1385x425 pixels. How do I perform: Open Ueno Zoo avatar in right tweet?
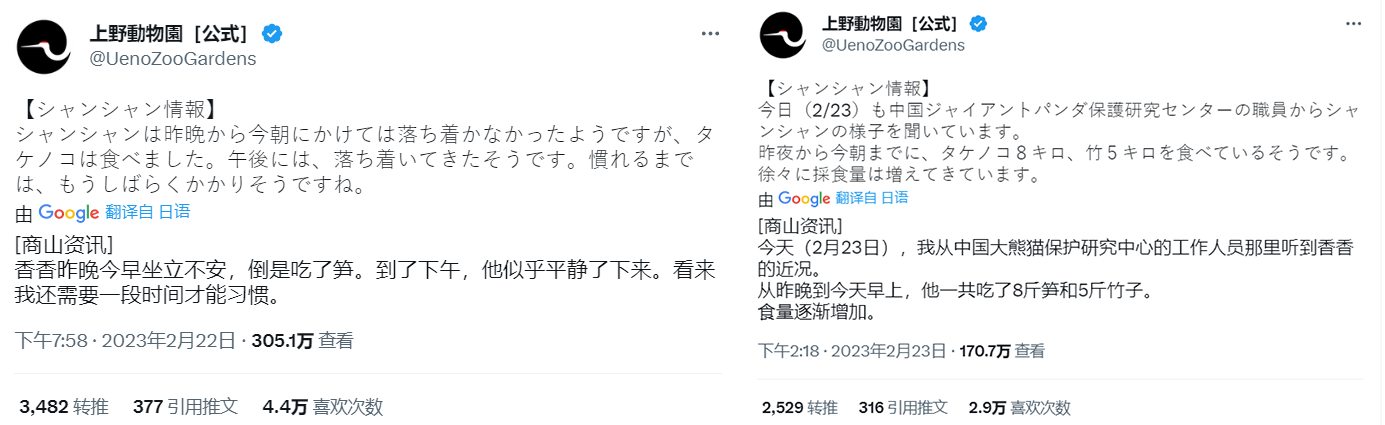(783, 35)
